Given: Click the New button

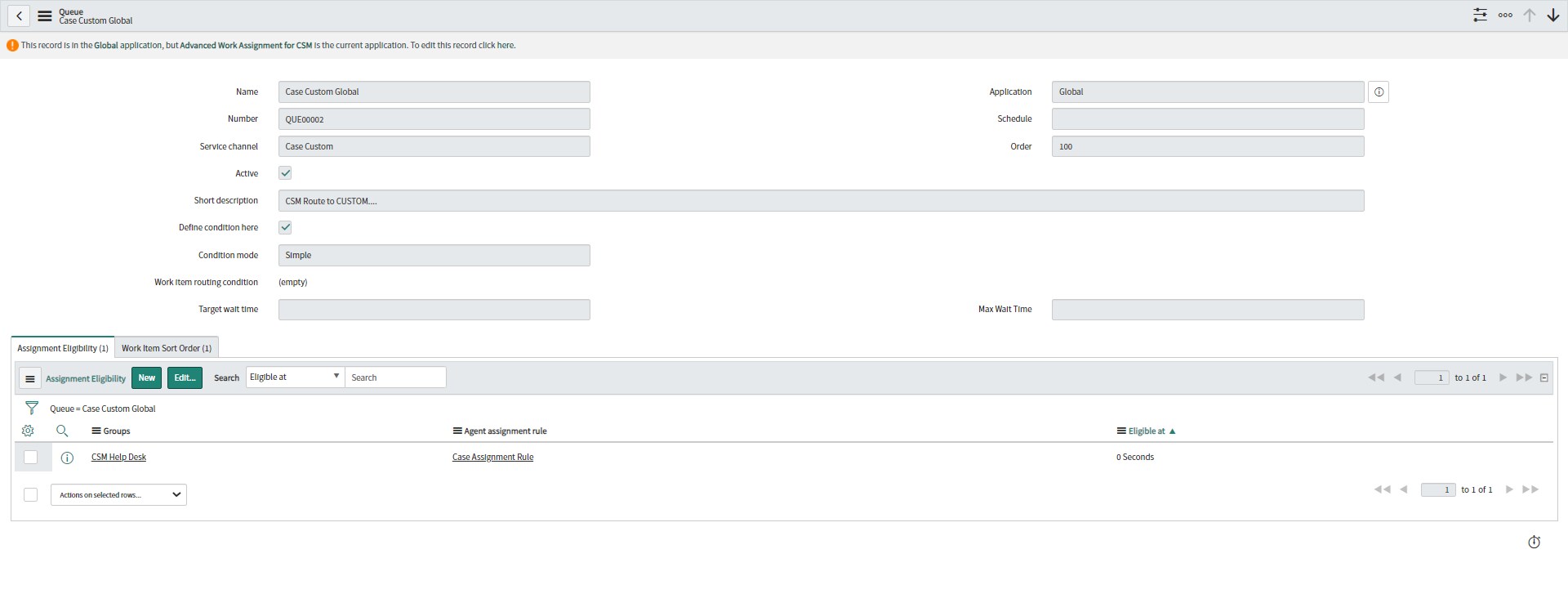Looking at the screenshot, I should 146,378.
